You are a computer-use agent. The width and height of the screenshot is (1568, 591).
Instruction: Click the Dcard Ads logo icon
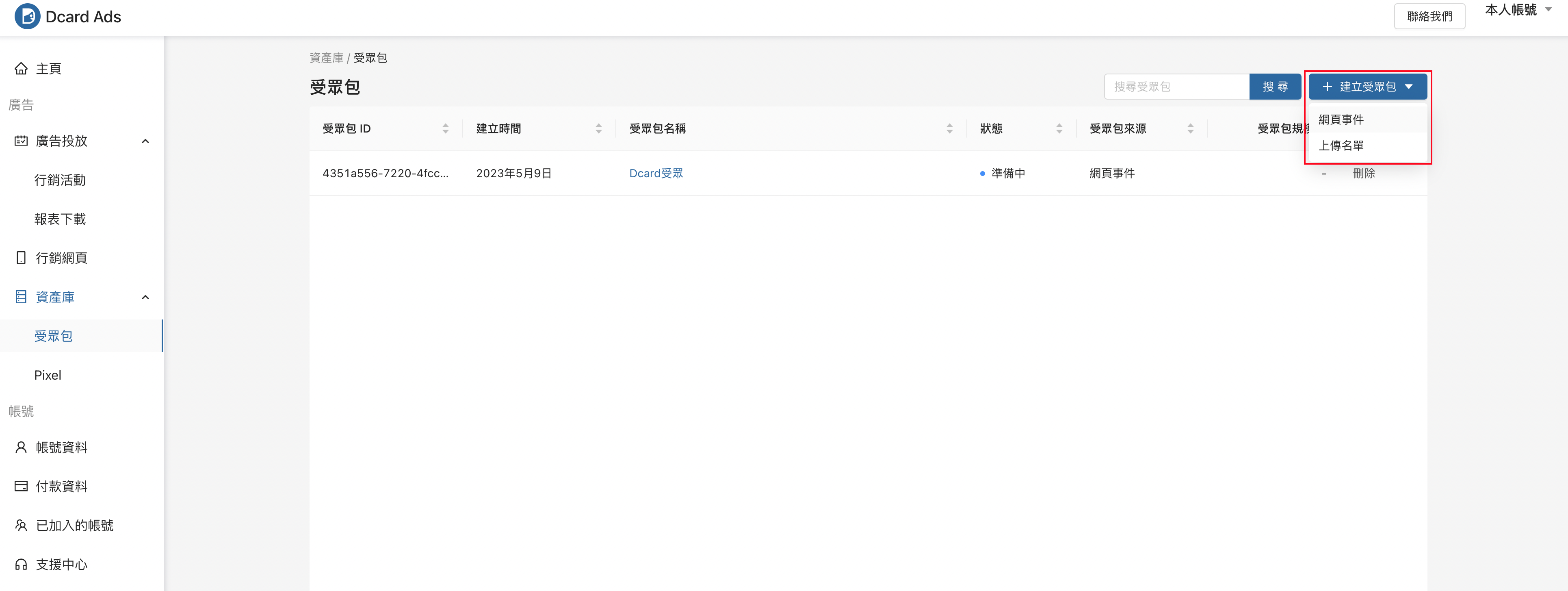[27, 16]
